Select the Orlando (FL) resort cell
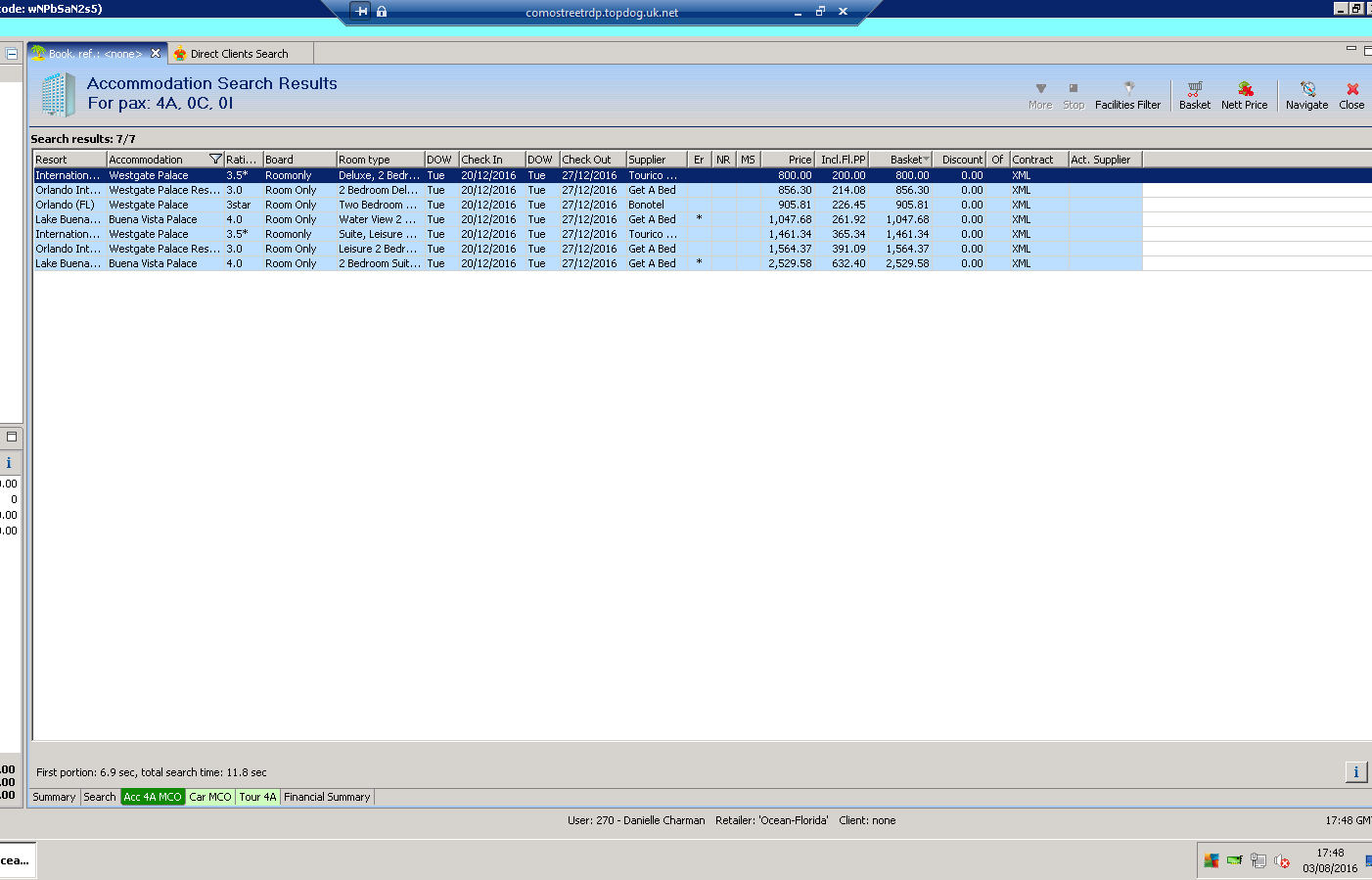Viewport: 1372px width, 880px height. point(69,205)
